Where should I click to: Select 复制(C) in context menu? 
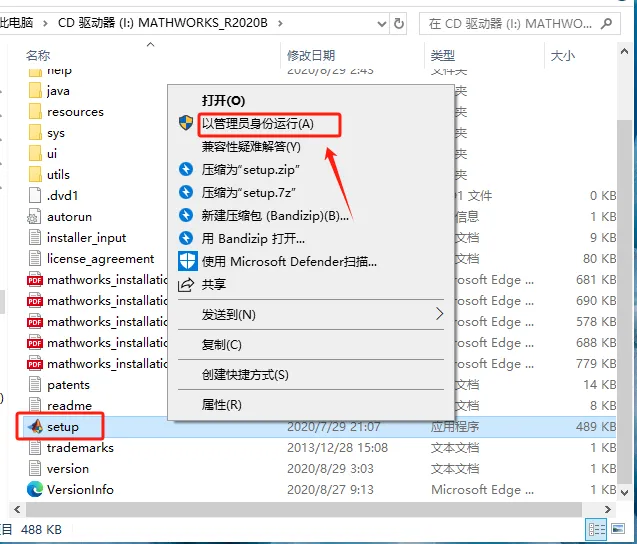click(x=222, y=345)
